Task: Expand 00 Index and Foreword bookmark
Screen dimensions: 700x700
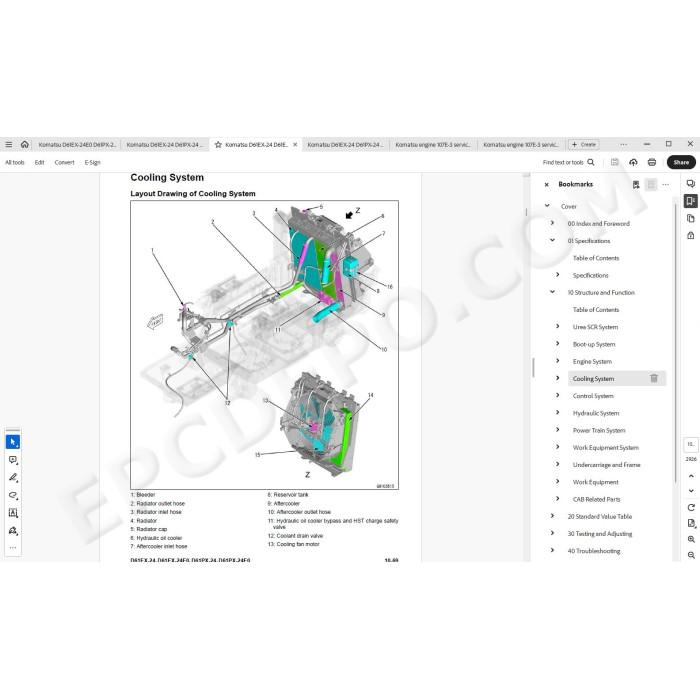Action: (x=552, y=223)
